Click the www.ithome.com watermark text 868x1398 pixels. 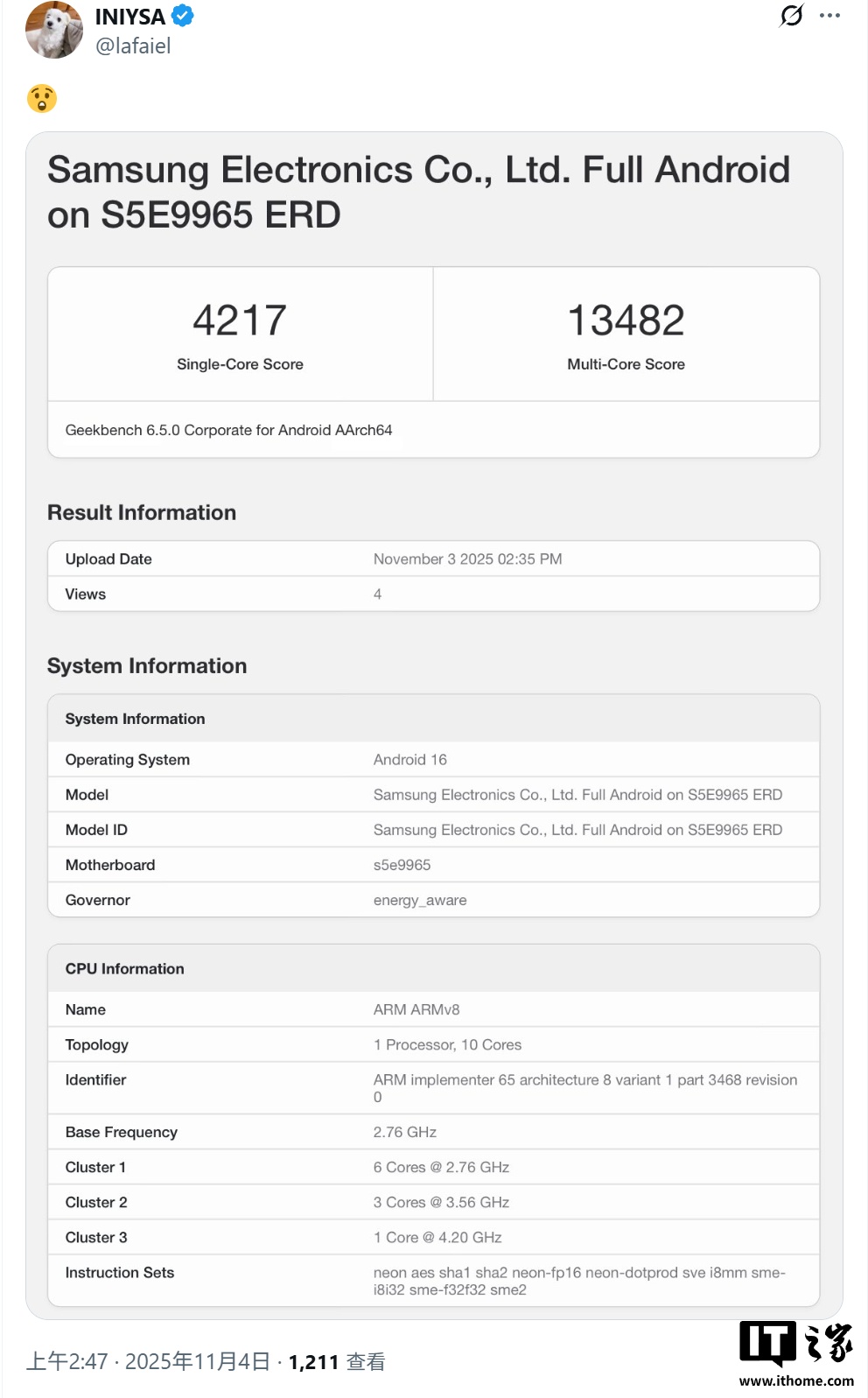(x=796, y=1381)
